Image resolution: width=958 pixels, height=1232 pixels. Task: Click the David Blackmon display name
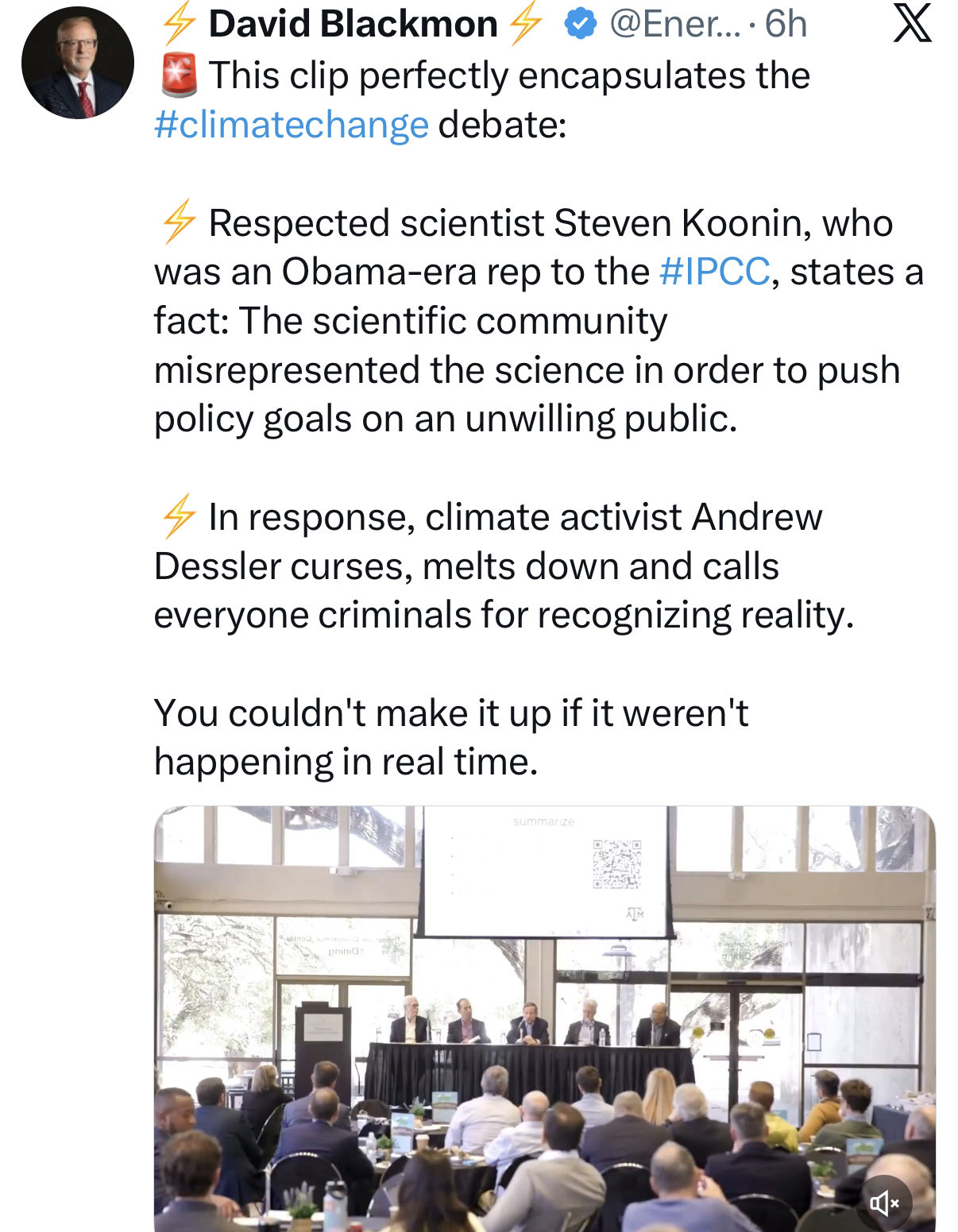click(x=353, y=24)
